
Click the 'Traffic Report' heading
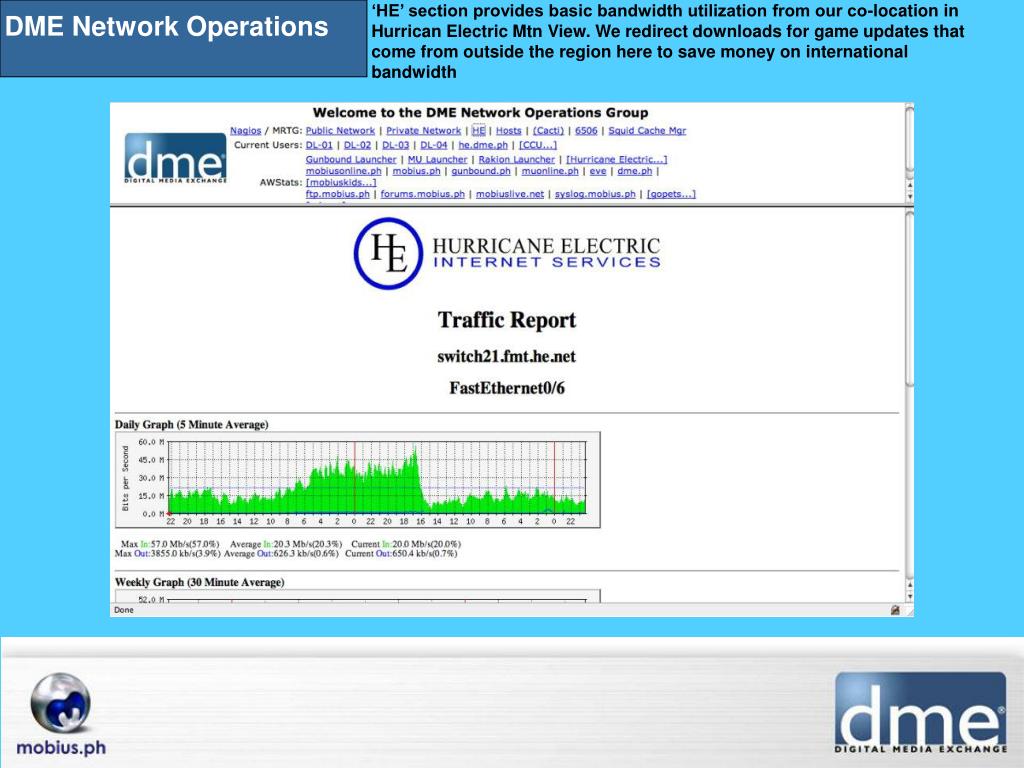[507, 320]
